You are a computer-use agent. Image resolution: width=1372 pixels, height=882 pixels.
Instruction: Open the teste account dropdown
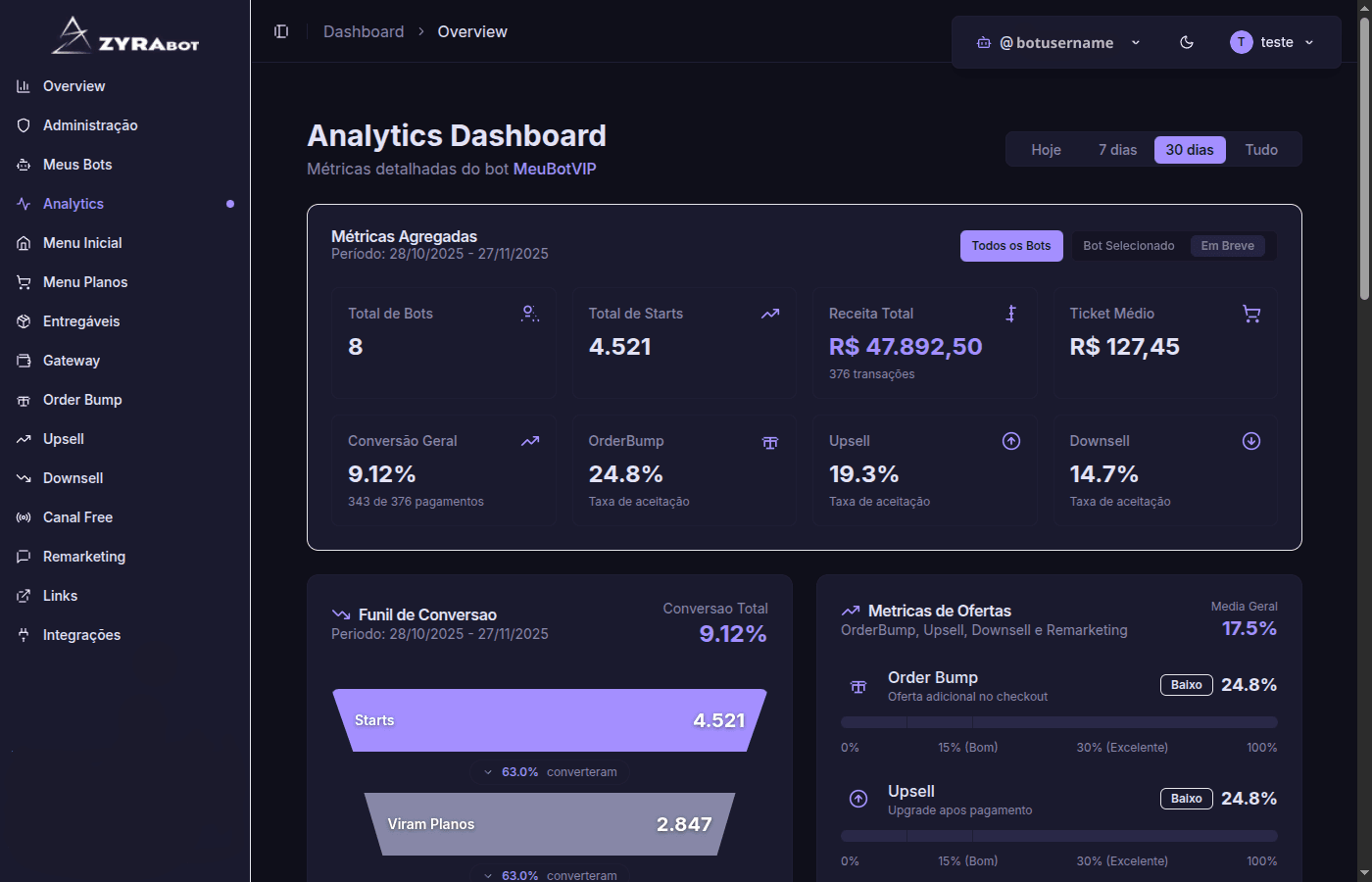[x=1272, y=42]
